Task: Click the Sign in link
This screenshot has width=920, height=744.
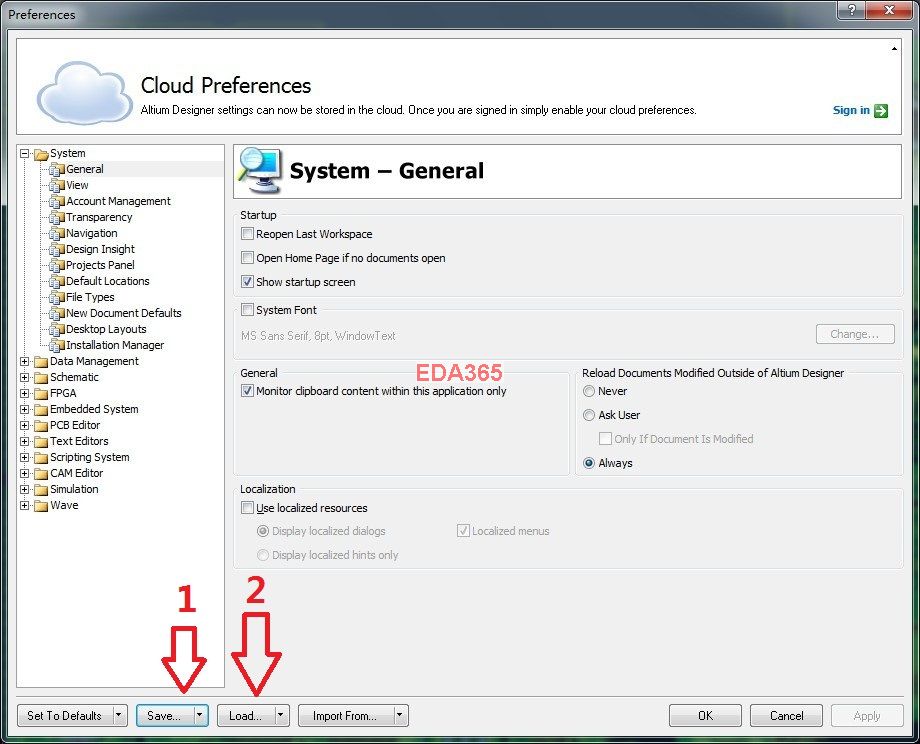Action: click(x=851, y=110)
